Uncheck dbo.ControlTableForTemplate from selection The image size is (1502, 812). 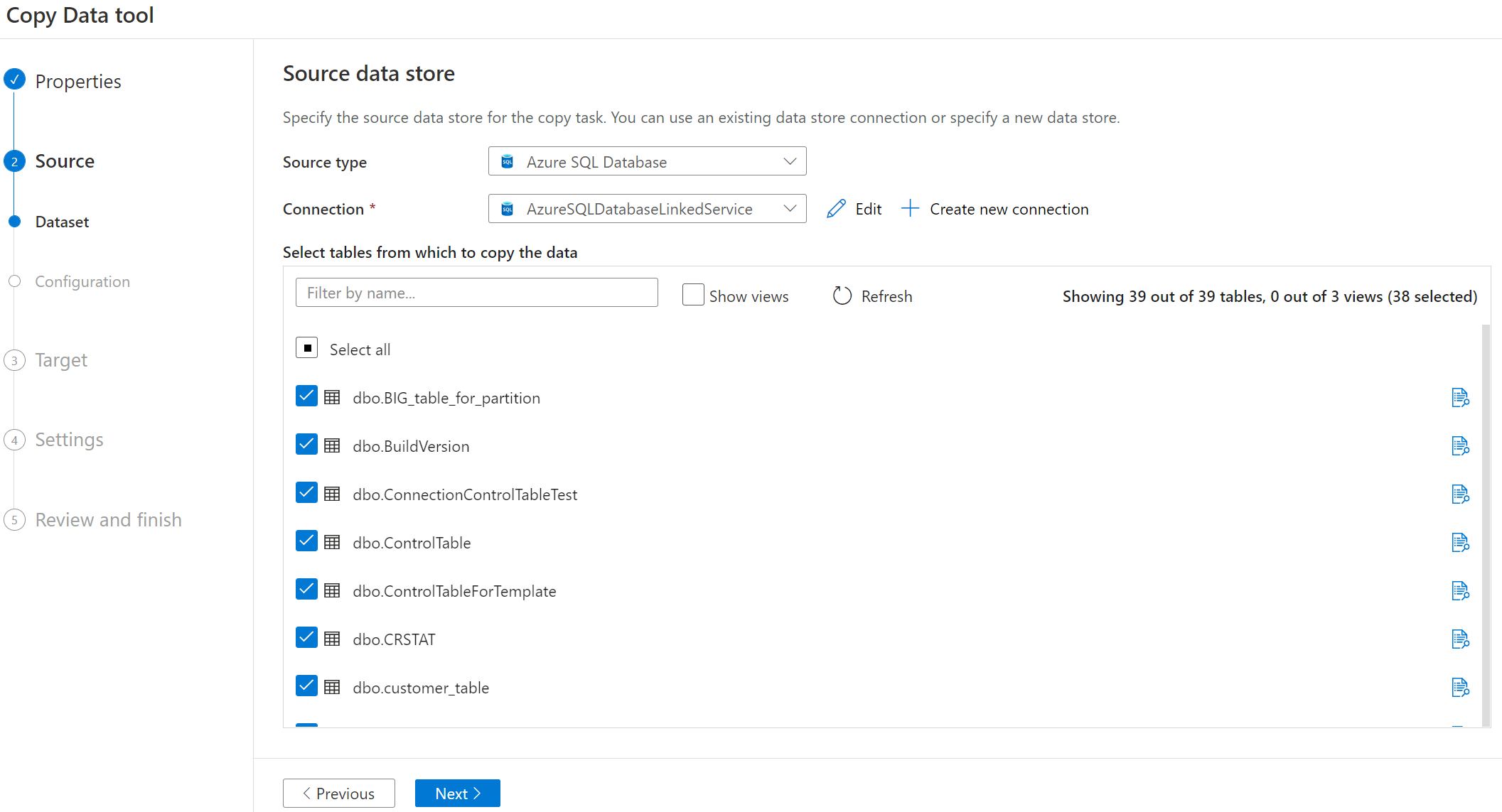307,590
